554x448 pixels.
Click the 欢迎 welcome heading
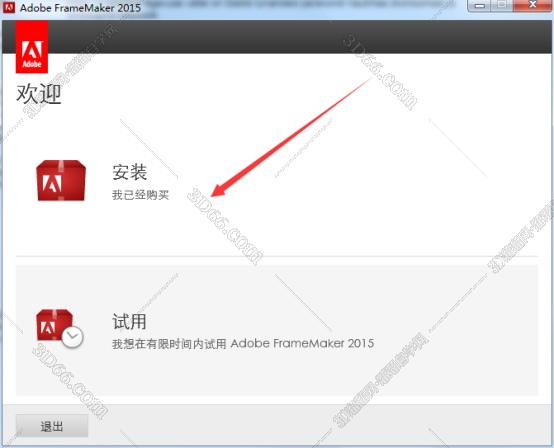39,94
